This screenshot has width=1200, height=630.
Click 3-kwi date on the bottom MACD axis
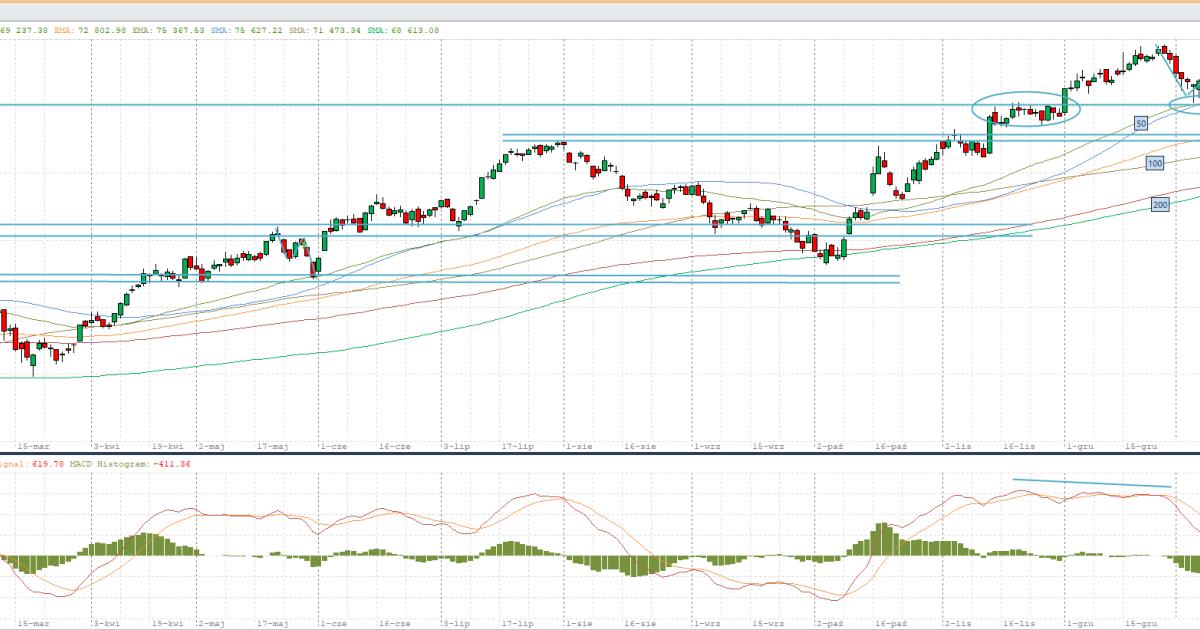point(107,623)
